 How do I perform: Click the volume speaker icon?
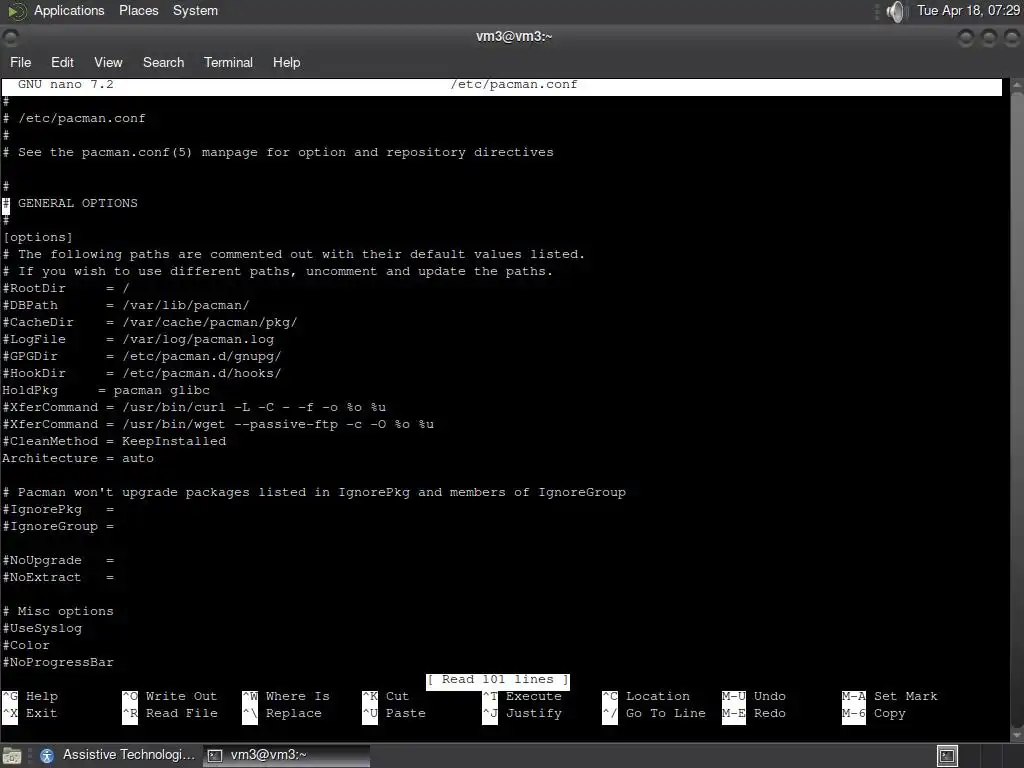coord(897,11)
